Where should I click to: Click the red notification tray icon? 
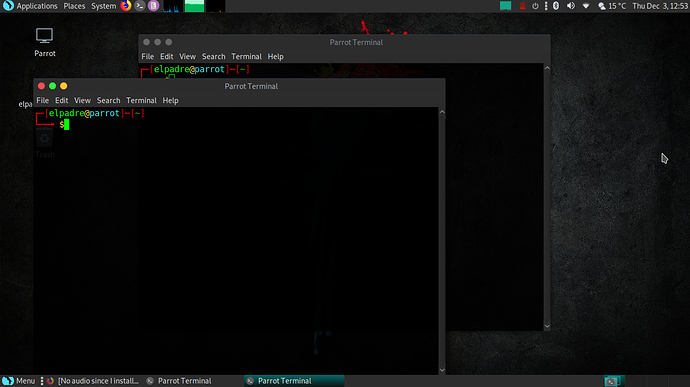(x=522, y=6)
